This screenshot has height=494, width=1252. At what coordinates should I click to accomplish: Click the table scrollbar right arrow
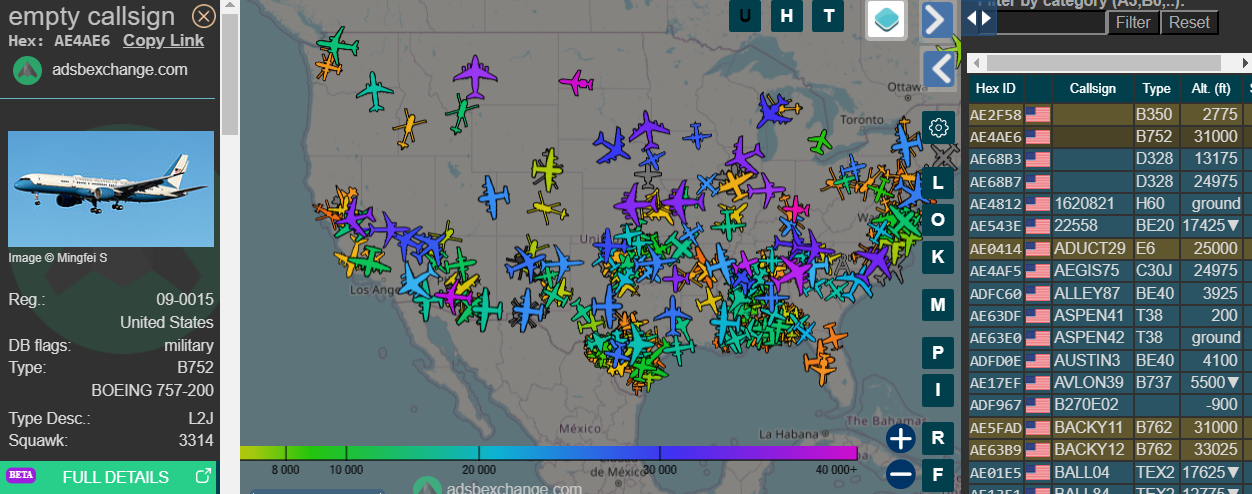pyautogui.click(x=1243, y=62)
